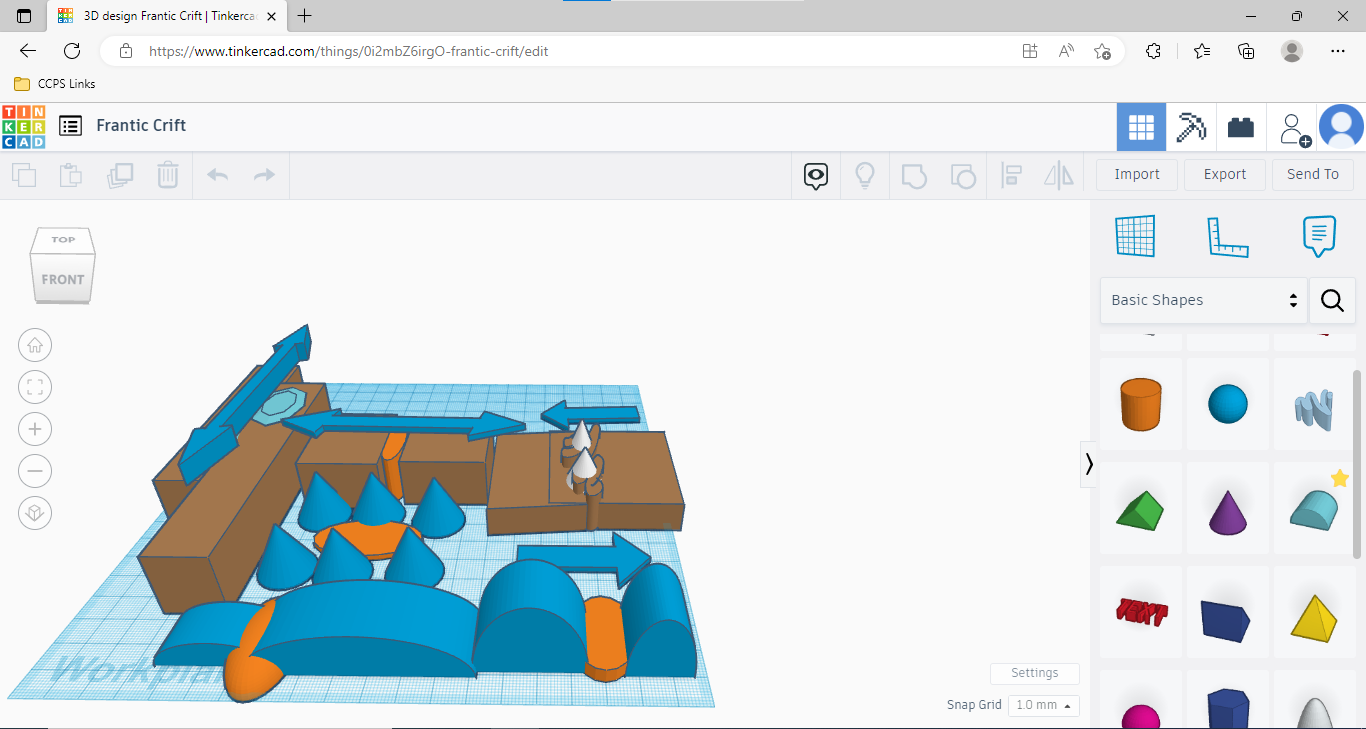Image resolution: width=1366 pixels, height=729 pixels.
Task: Select the orange Cylinder shape
Action: point(1141,404)
